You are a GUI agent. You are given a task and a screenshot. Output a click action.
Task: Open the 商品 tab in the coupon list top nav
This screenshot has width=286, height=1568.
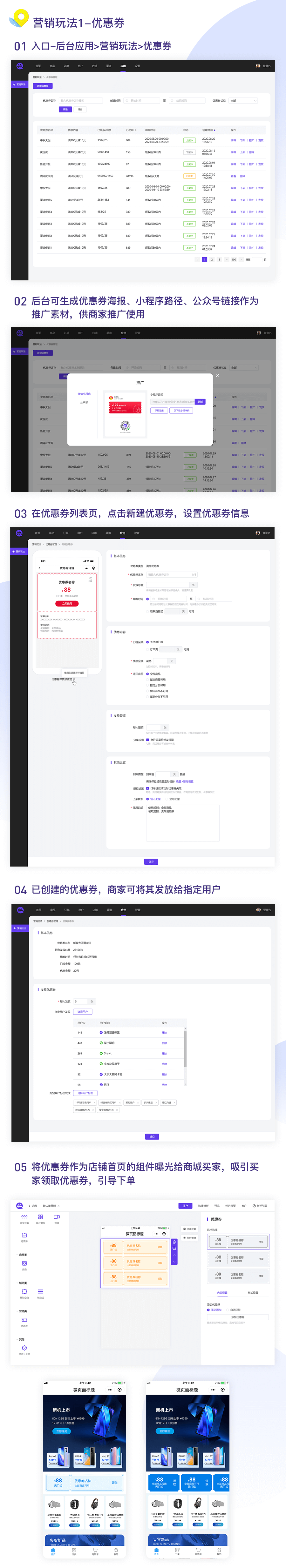[52, 66]
